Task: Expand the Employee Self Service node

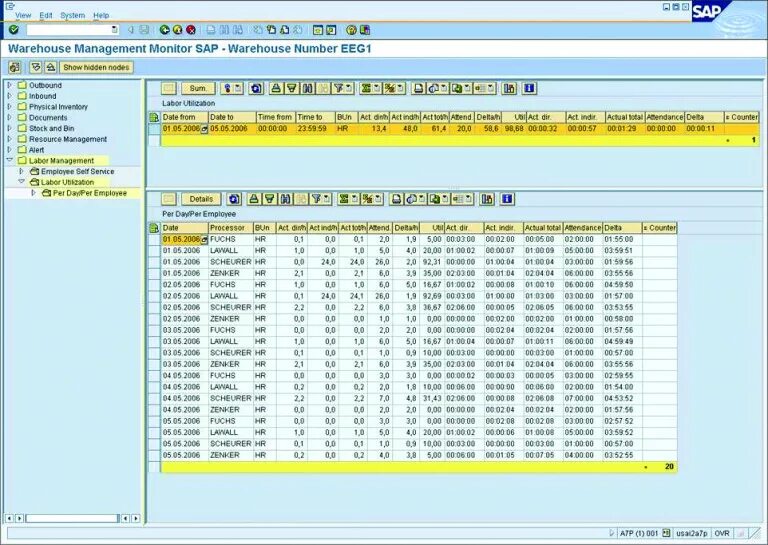Action: pos(21,171)
